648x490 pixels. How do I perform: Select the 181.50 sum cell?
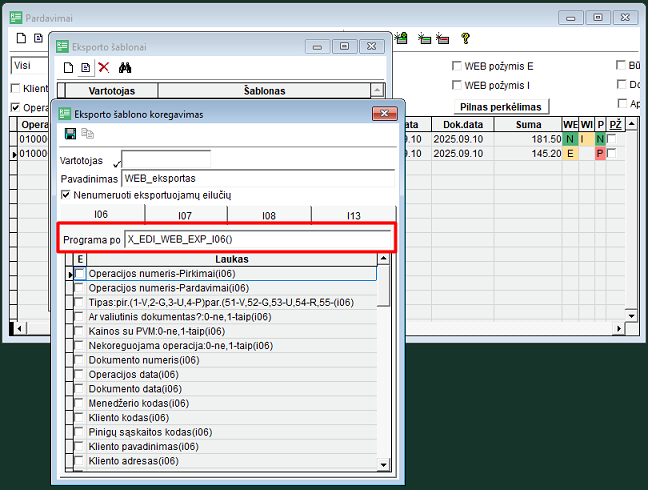528,139
